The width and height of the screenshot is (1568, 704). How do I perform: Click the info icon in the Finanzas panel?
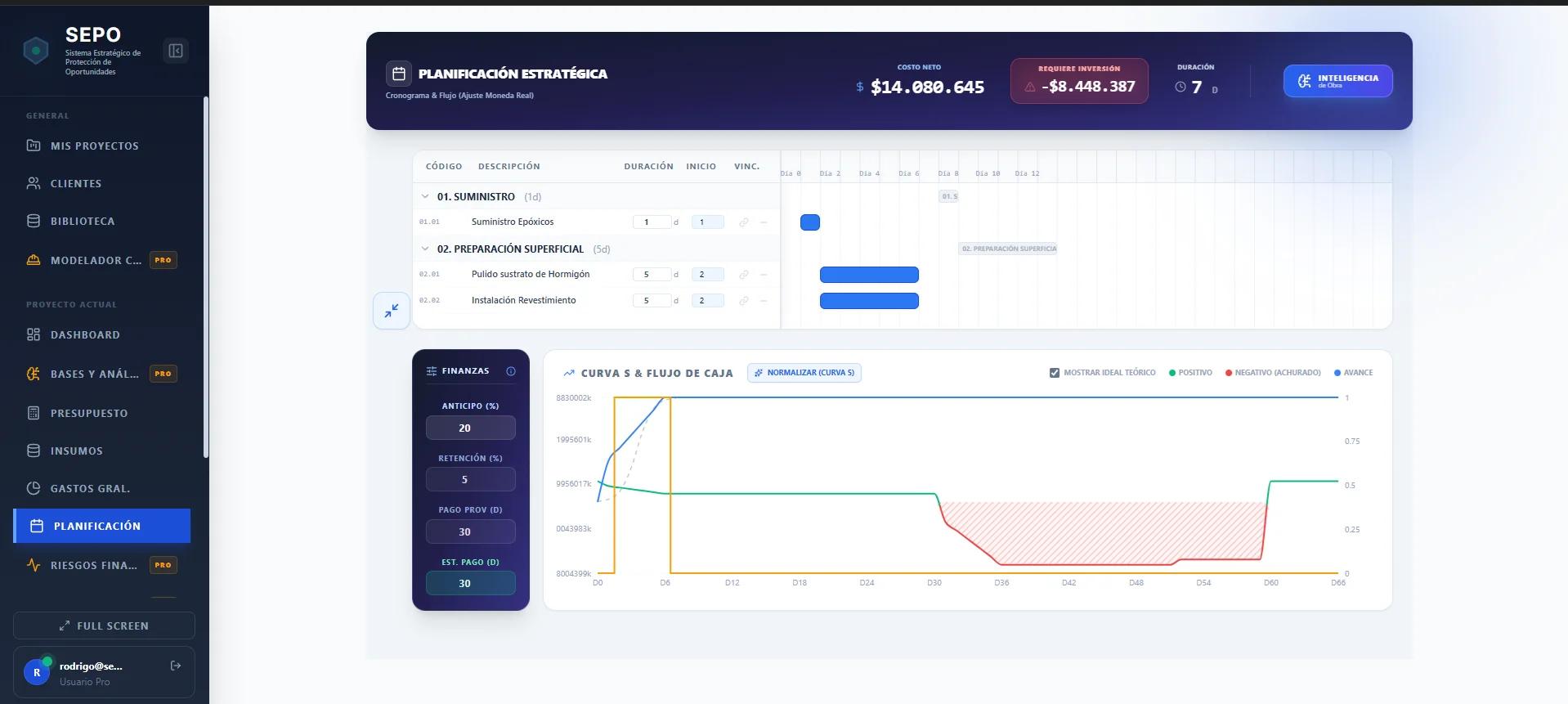(511, 371)
